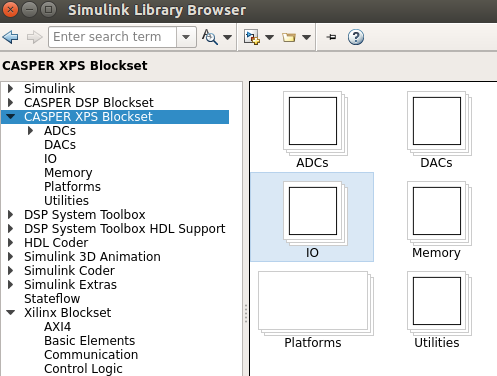Select Memory in the library tree

coord(68,173)
